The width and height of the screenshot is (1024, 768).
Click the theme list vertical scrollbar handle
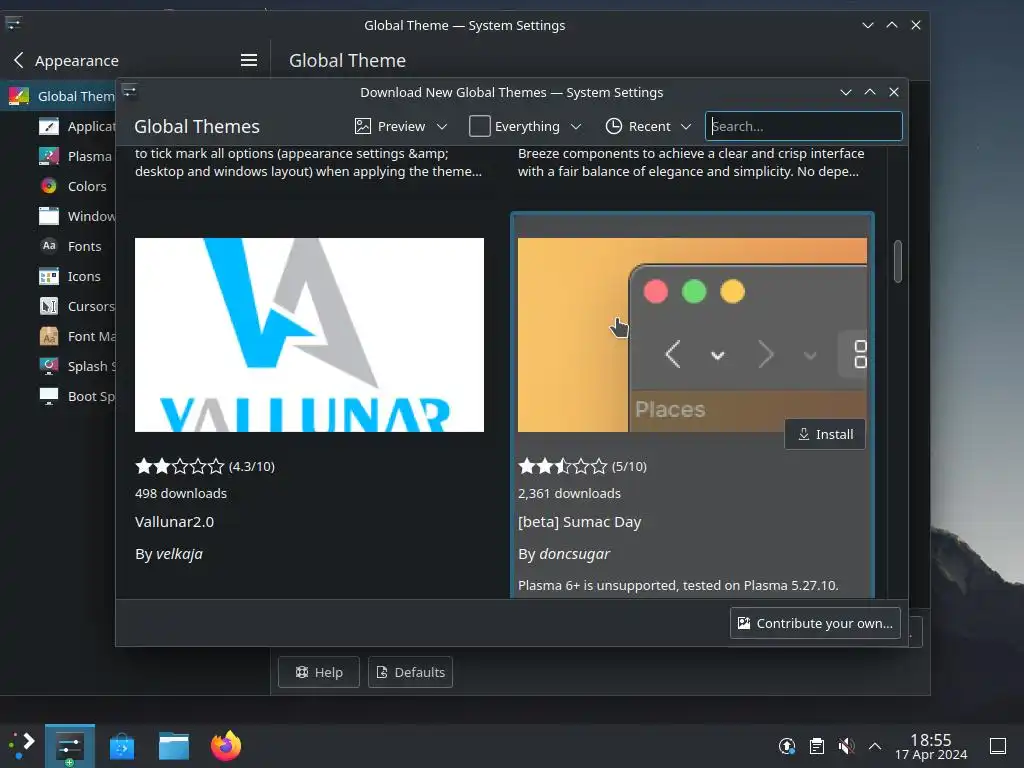tap(898, 261)
